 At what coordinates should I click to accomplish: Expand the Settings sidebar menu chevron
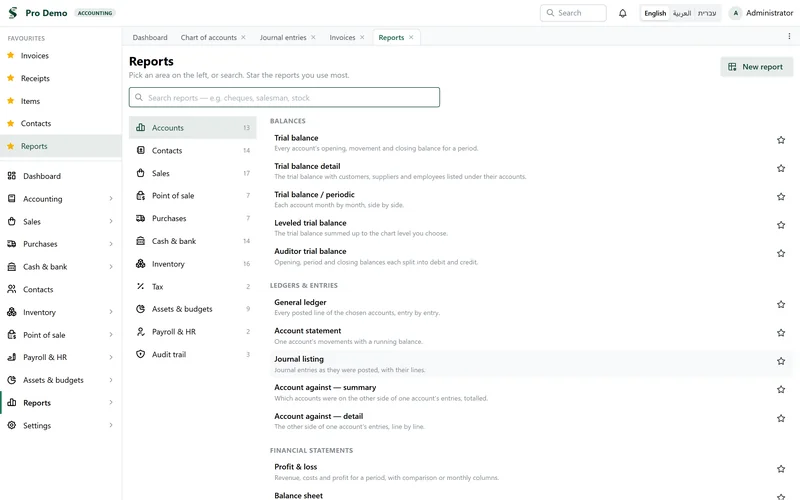(111, 425)
